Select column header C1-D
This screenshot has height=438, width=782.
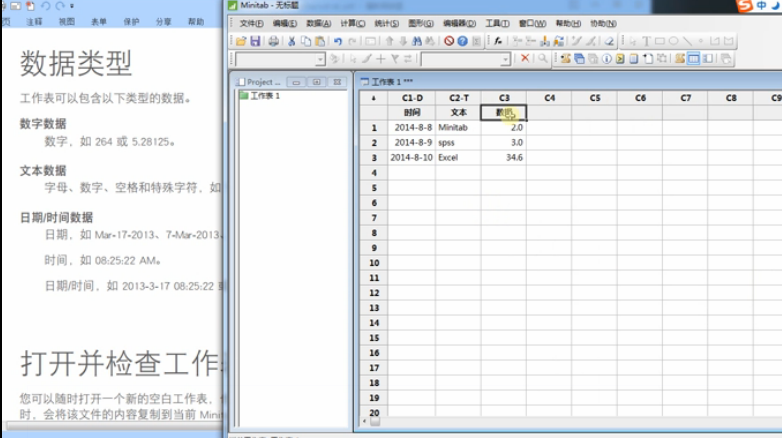412,98
